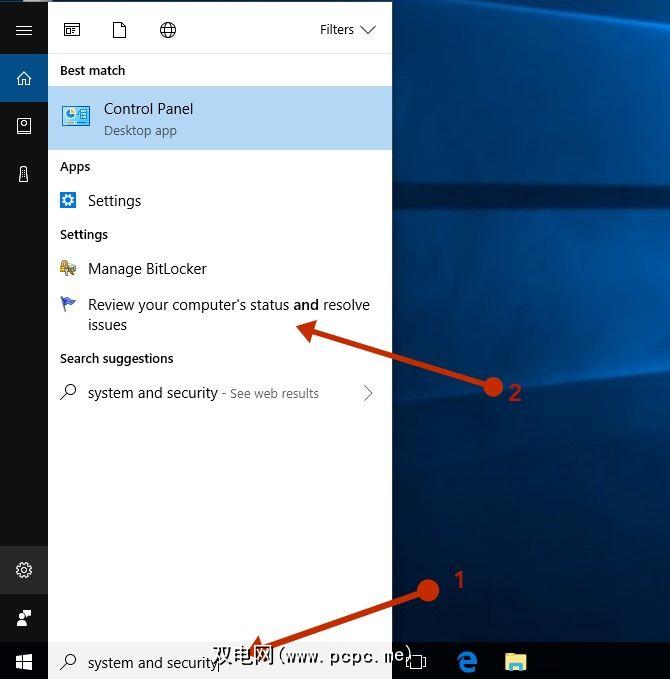Open Review your computer's status result
Viewport: 670px width, 679px height.
tap(220, 314)
